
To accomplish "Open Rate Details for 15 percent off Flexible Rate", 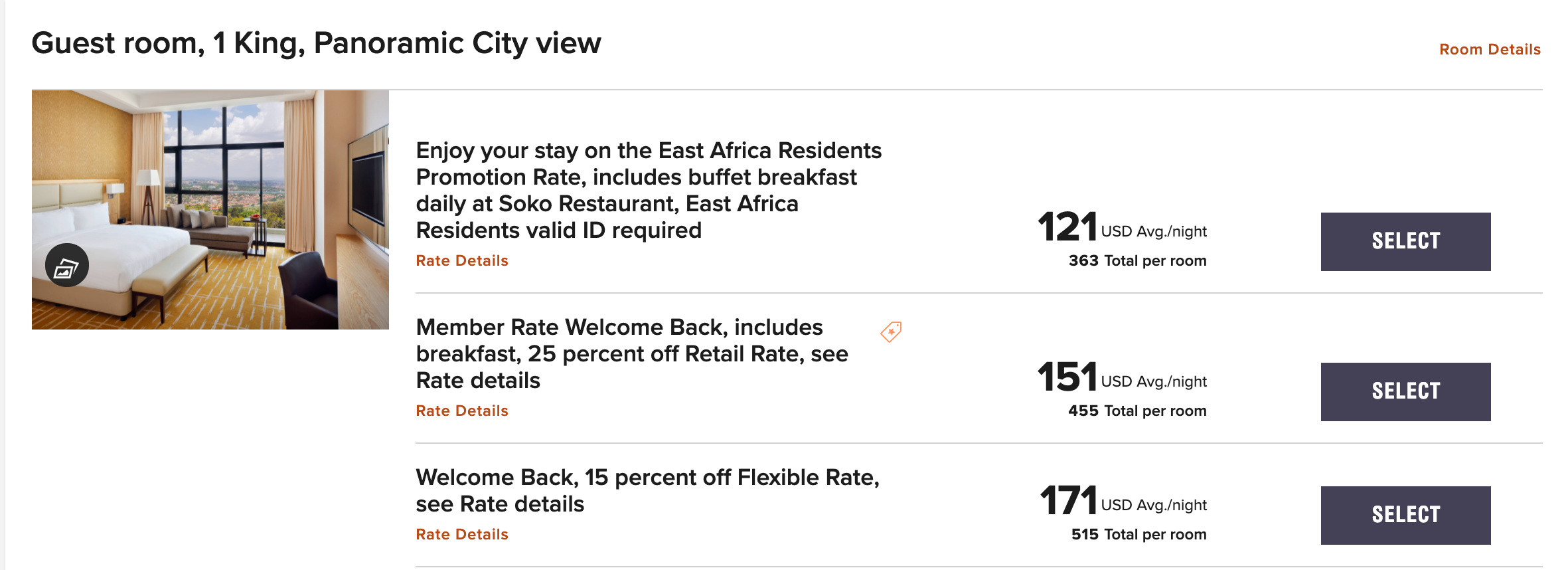I will tap(462, 535).
